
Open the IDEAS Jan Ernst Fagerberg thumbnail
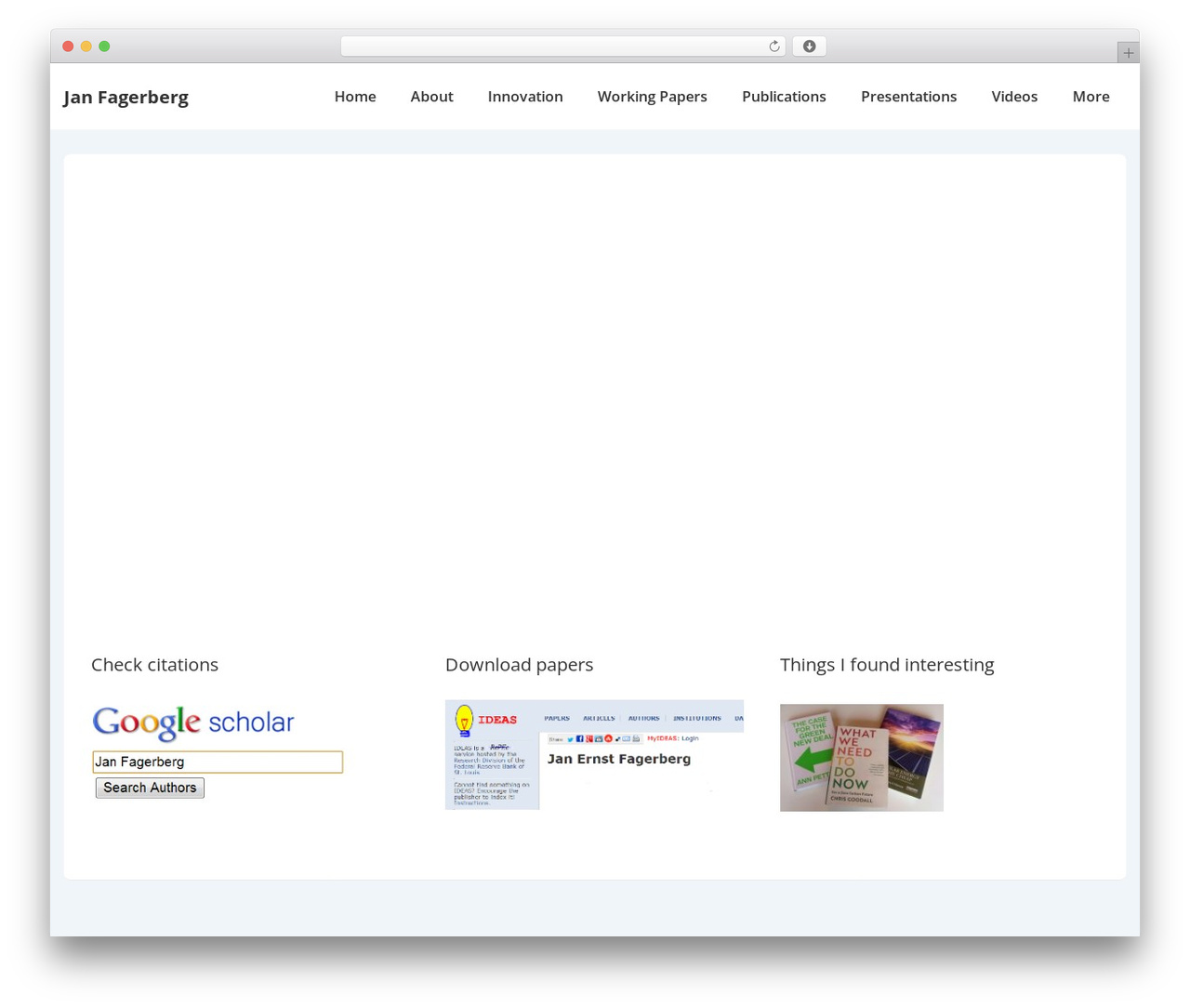tap(594, 755)
